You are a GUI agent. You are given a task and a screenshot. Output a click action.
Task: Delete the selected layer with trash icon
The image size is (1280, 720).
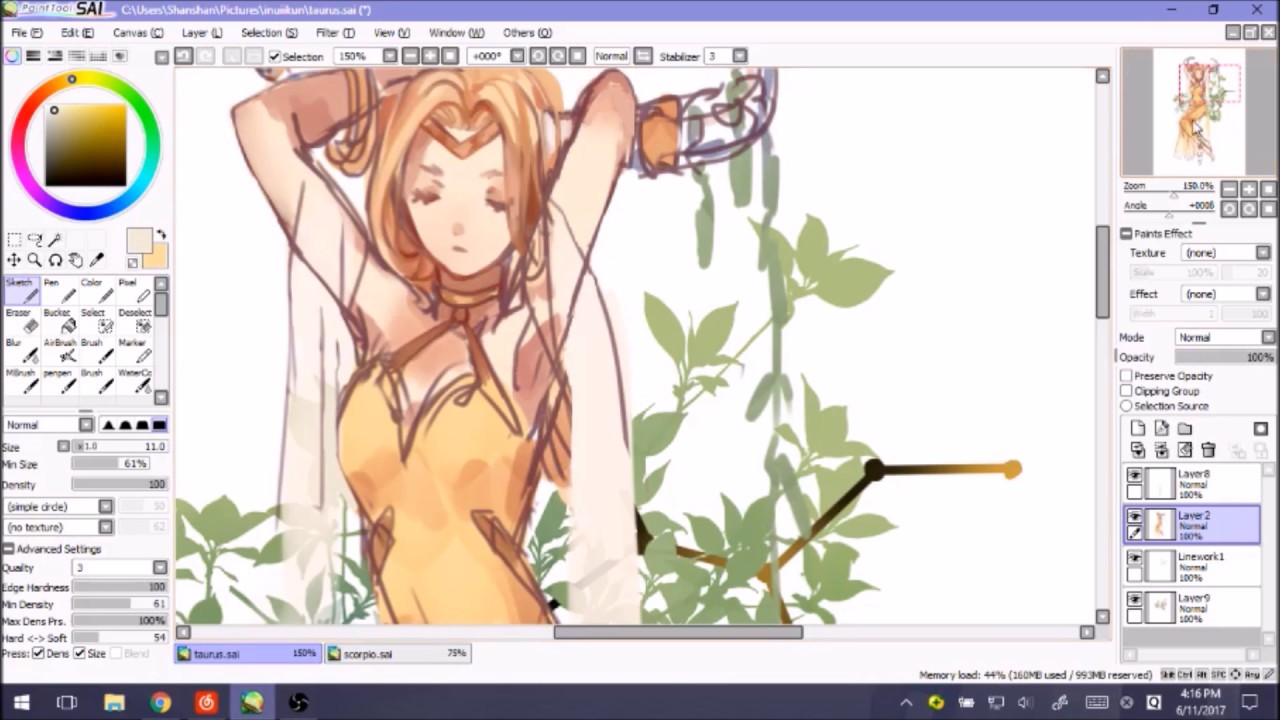pyautogui.click(x=1208, y=450)
